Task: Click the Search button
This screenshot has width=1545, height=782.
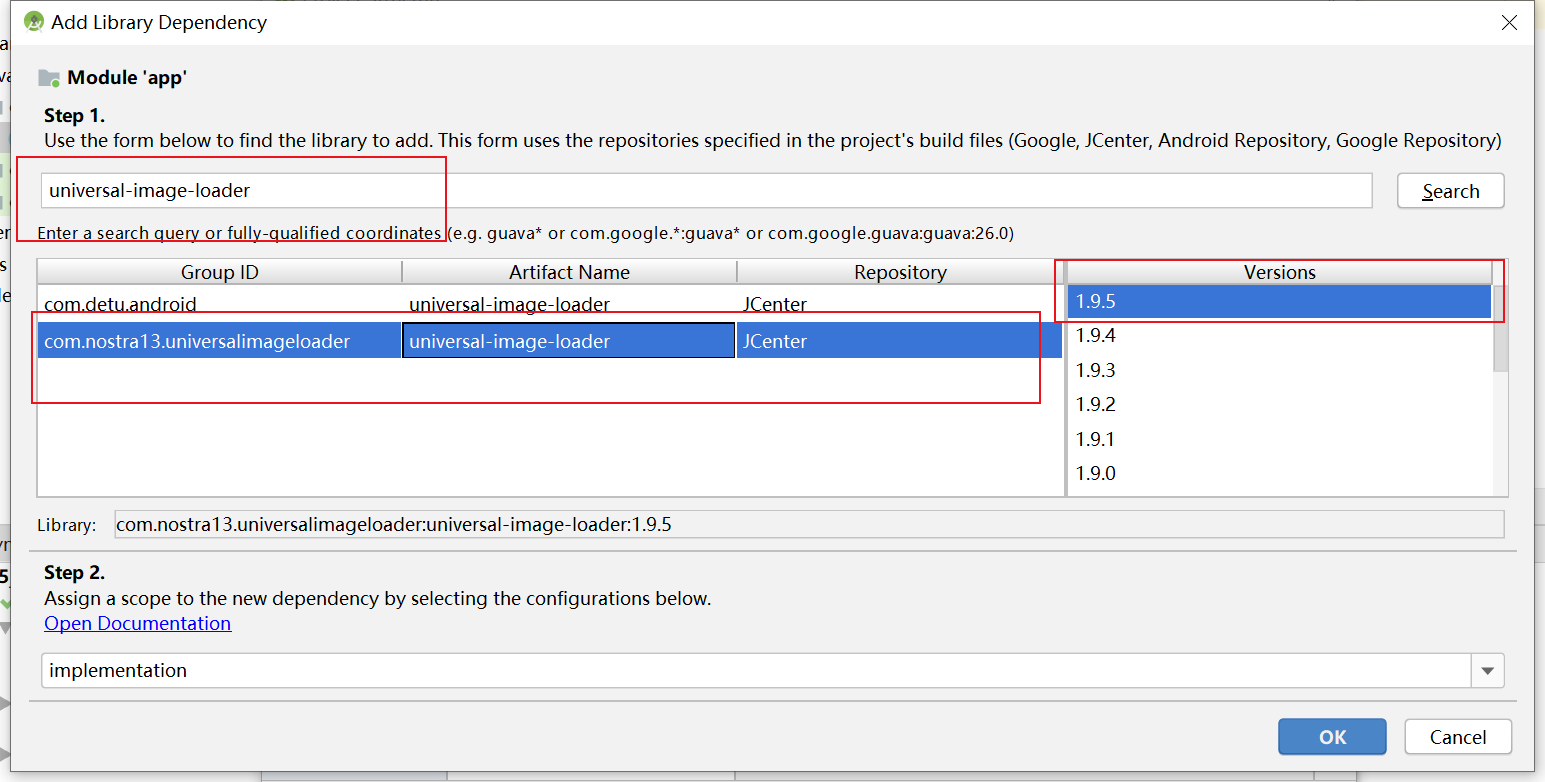Action: tap(1450, 190)
